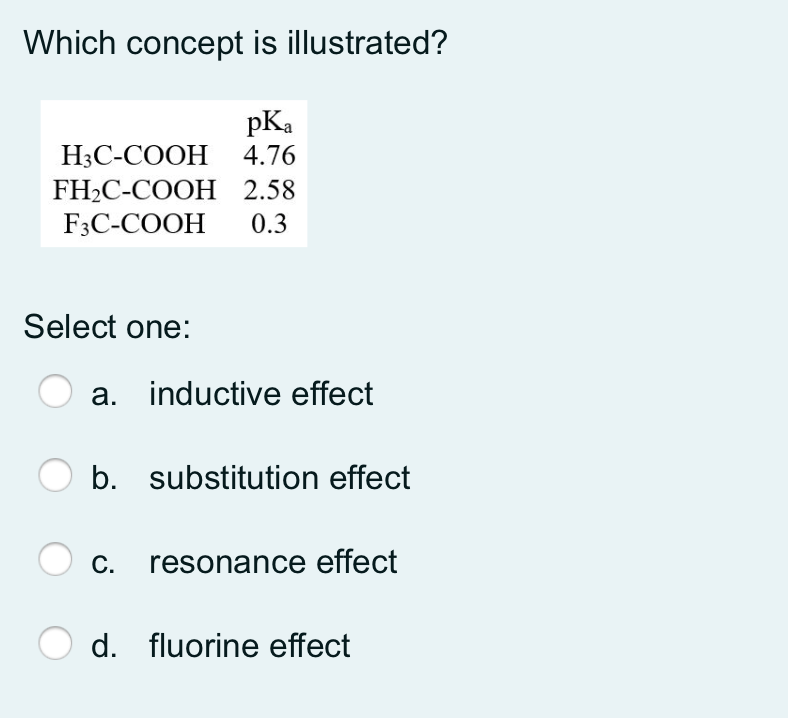Click the F3C-COOH formula in the table
The width and height of the screenshot is (788, 718).
(134, 224)
